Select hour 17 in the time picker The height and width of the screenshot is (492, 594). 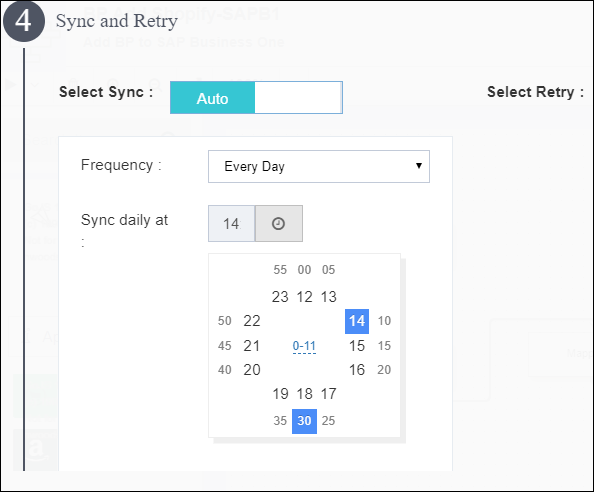click(328, 394)
